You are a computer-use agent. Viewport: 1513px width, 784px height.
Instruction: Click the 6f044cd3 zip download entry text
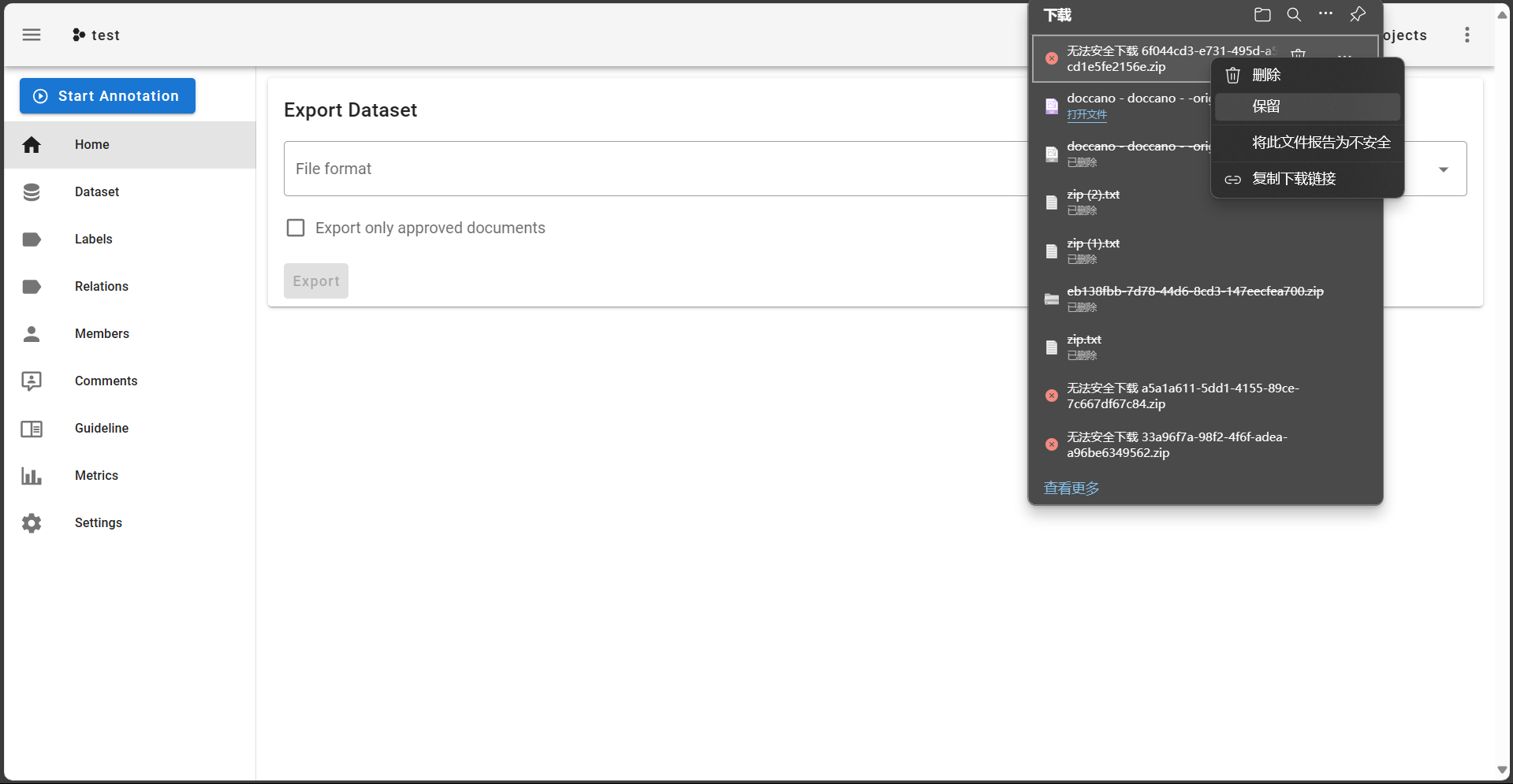[1171, 58]
